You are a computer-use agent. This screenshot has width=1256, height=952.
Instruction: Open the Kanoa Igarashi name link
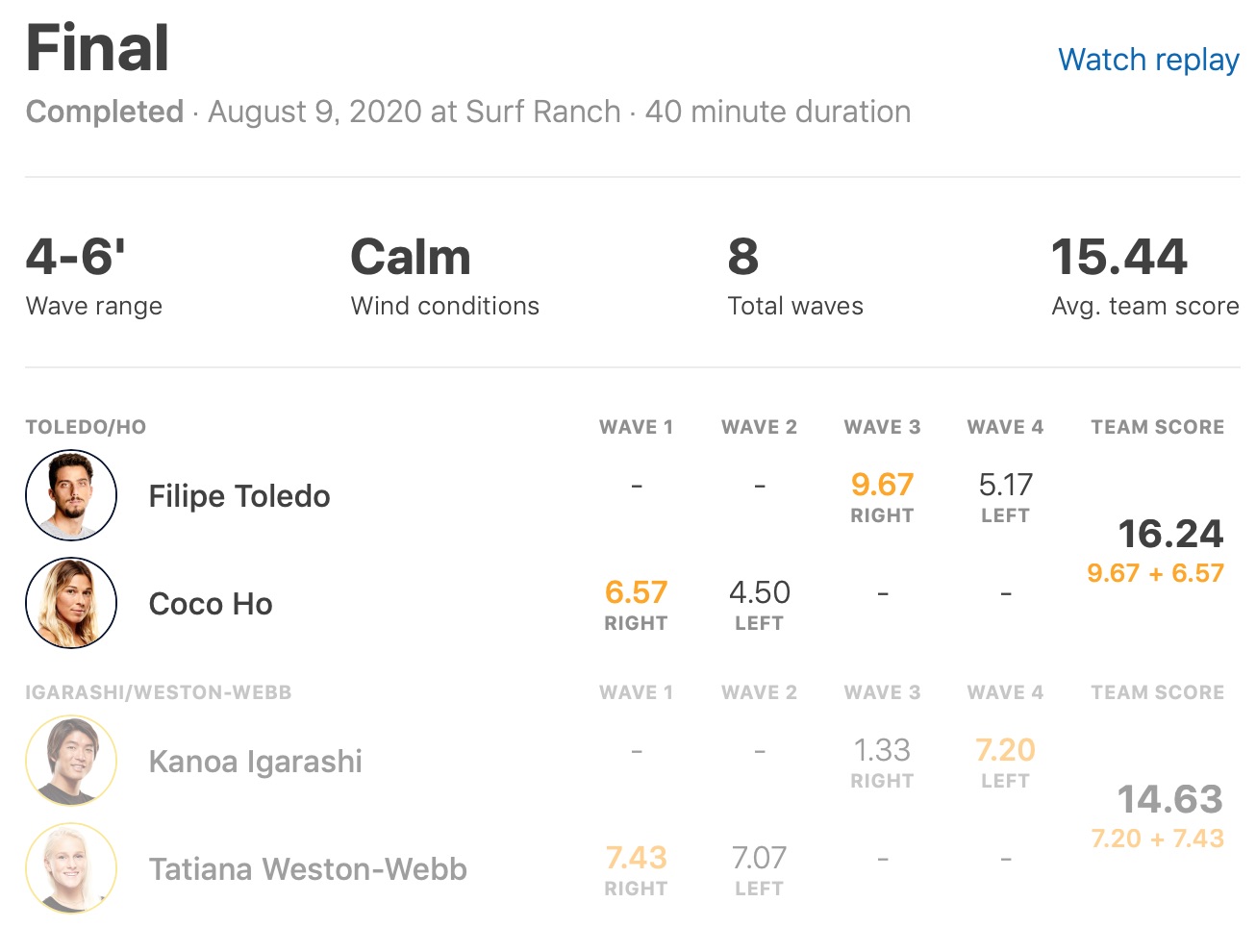pos(255,762)
